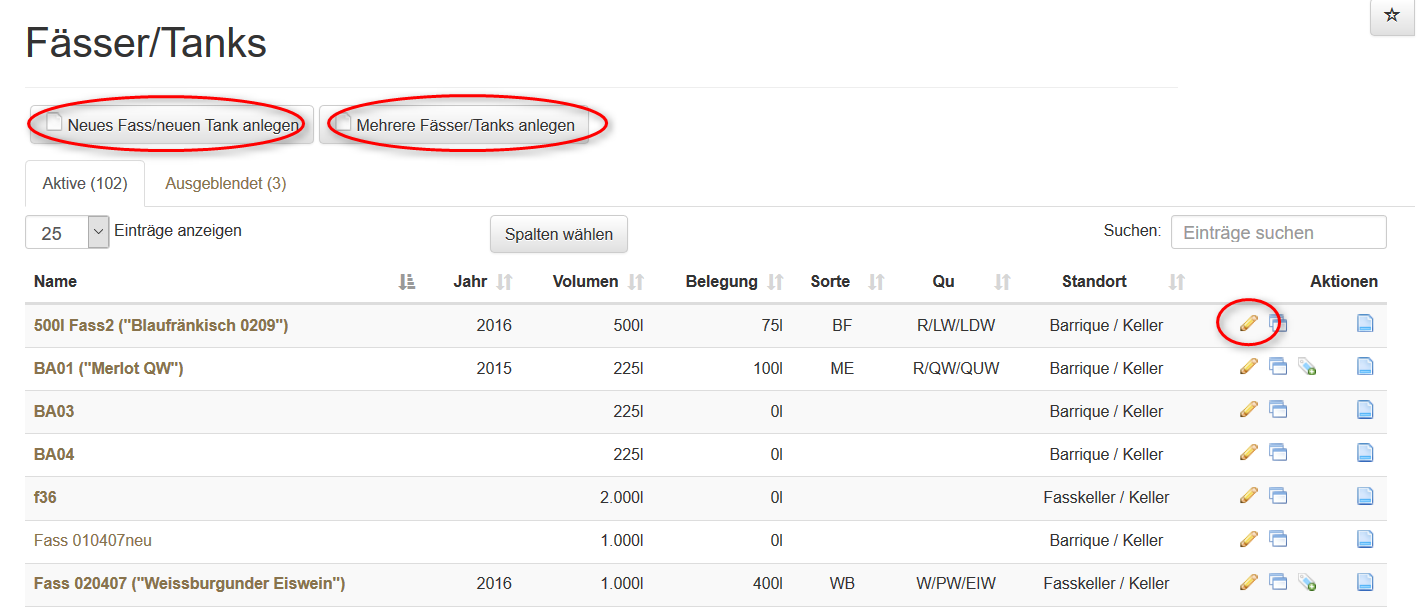Bookmark page with the star button

click(x=1391, y=16)
